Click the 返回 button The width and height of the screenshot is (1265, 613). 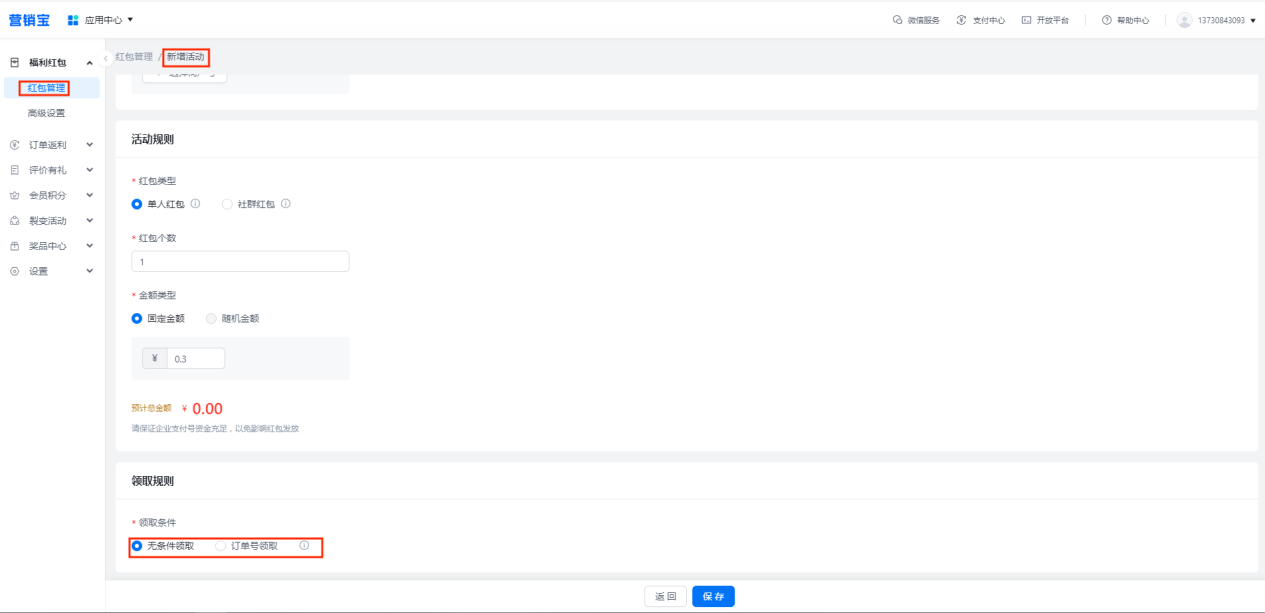pos(665,597)
